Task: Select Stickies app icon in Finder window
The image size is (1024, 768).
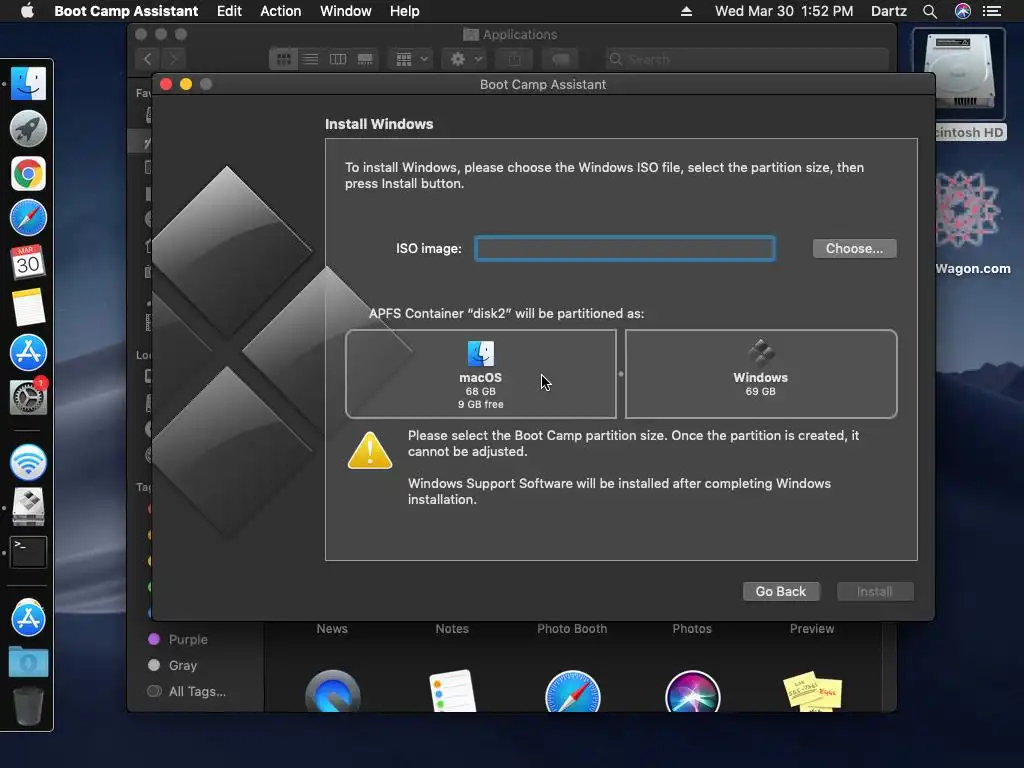Action: point(812,691)
